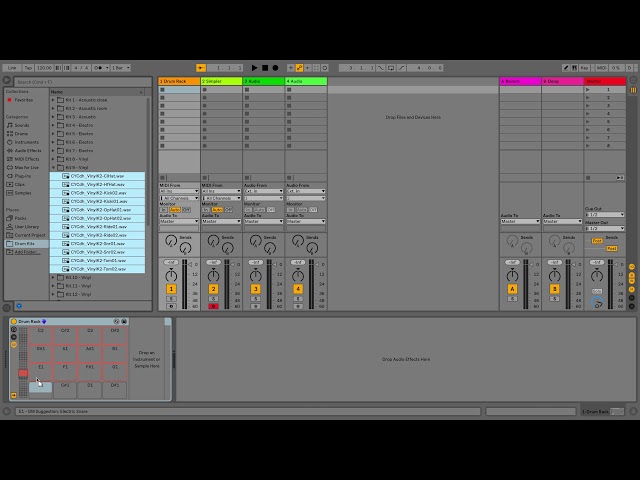This screenshot has width=640, height=480.
Task: Open the Max for Live category
Action: pyautogui.click(x=27, y=167)
